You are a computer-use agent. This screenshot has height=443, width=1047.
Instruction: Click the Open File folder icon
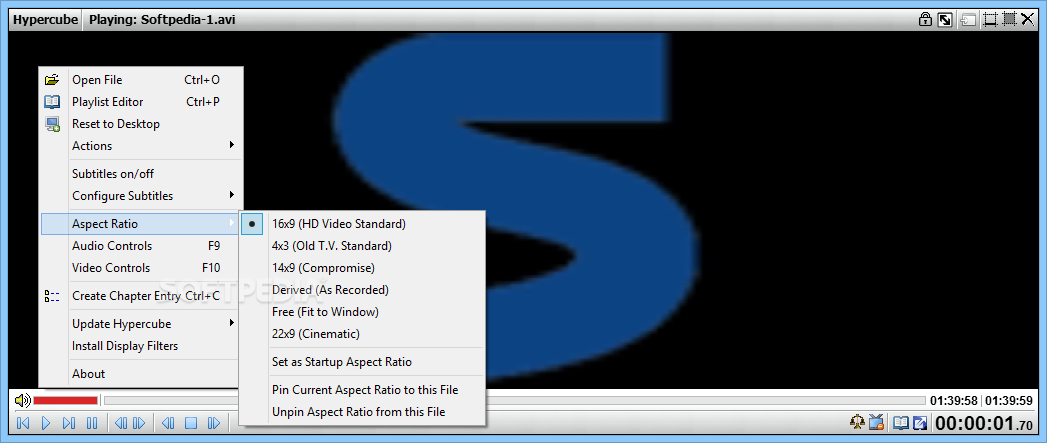click(52, 80)
